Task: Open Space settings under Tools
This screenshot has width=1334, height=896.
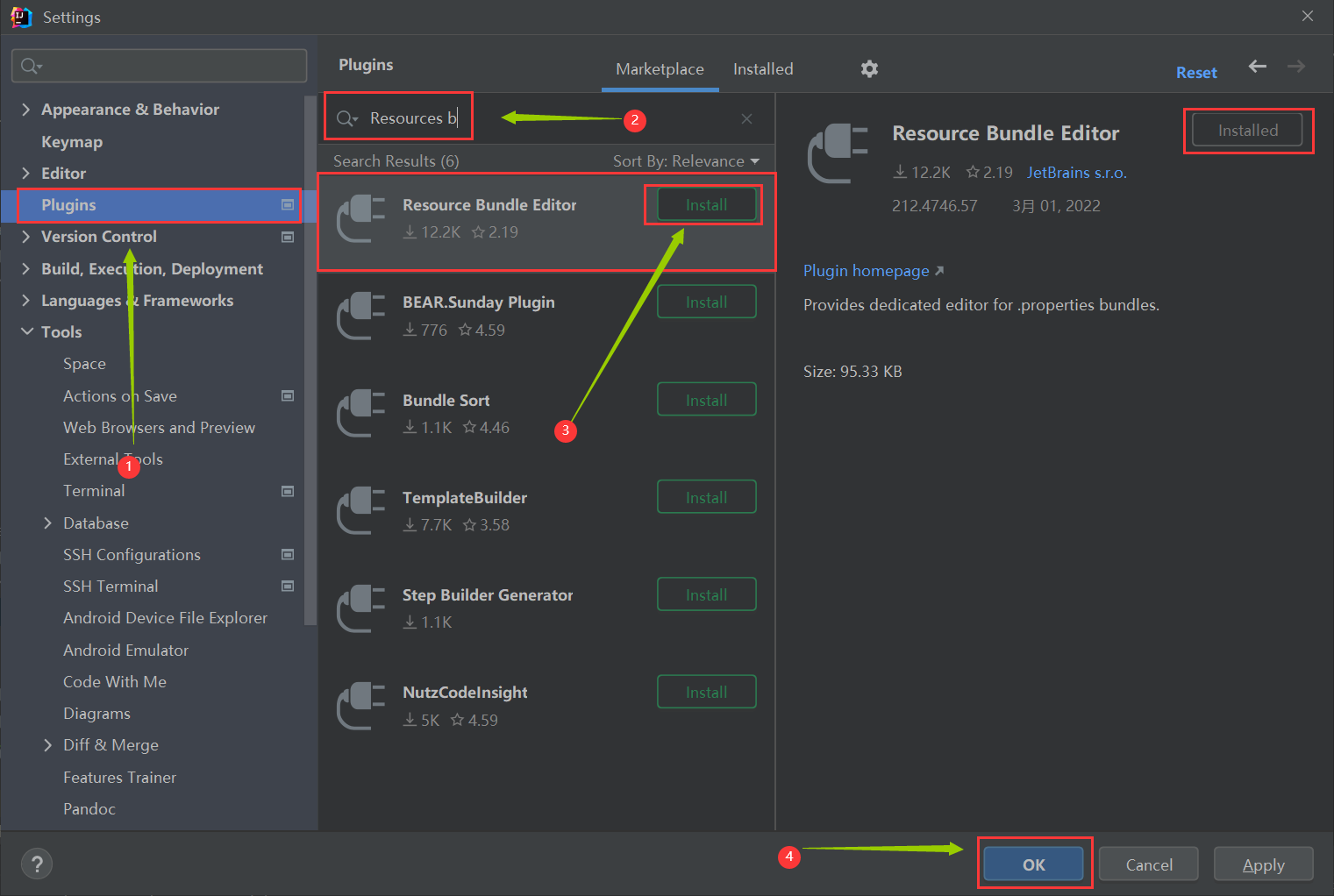Action: [x=84, y=363]
